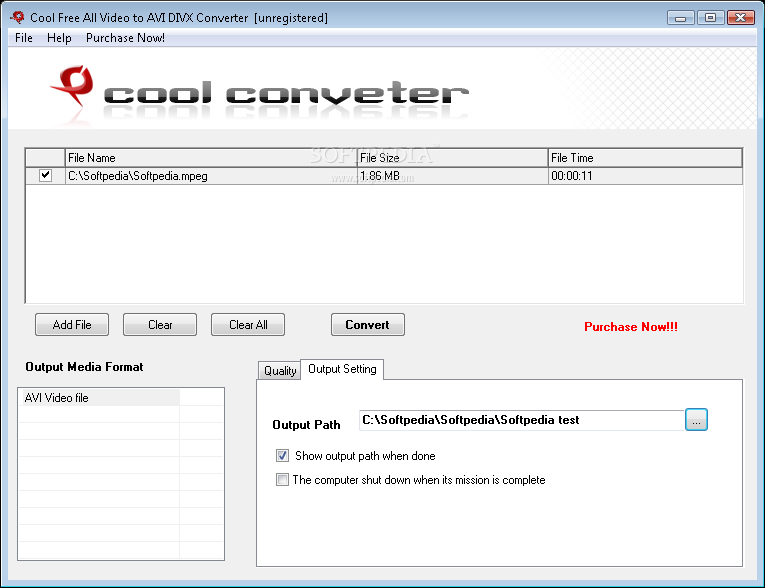The width and height of the screenshot is (765, 588).
Task: Close the converter window
Action: click(x=741, y=18)
